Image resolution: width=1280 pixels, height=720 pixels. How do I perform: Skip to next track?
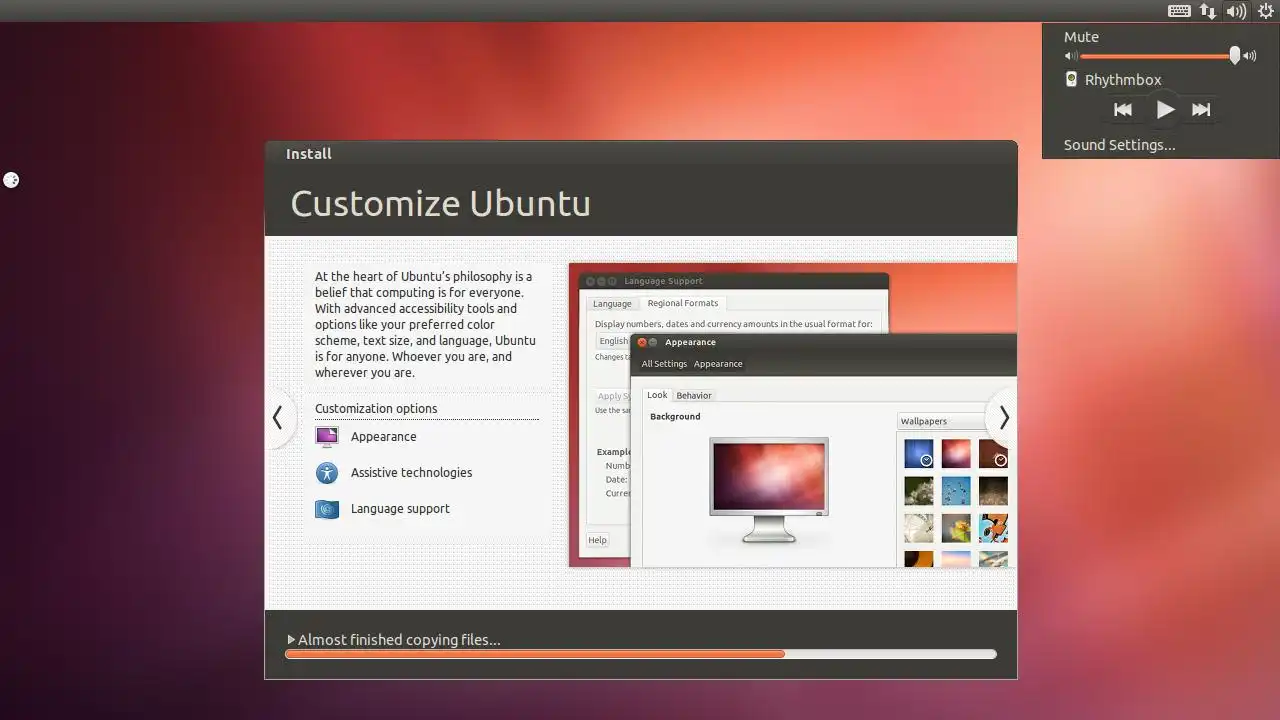[1201, 110]
